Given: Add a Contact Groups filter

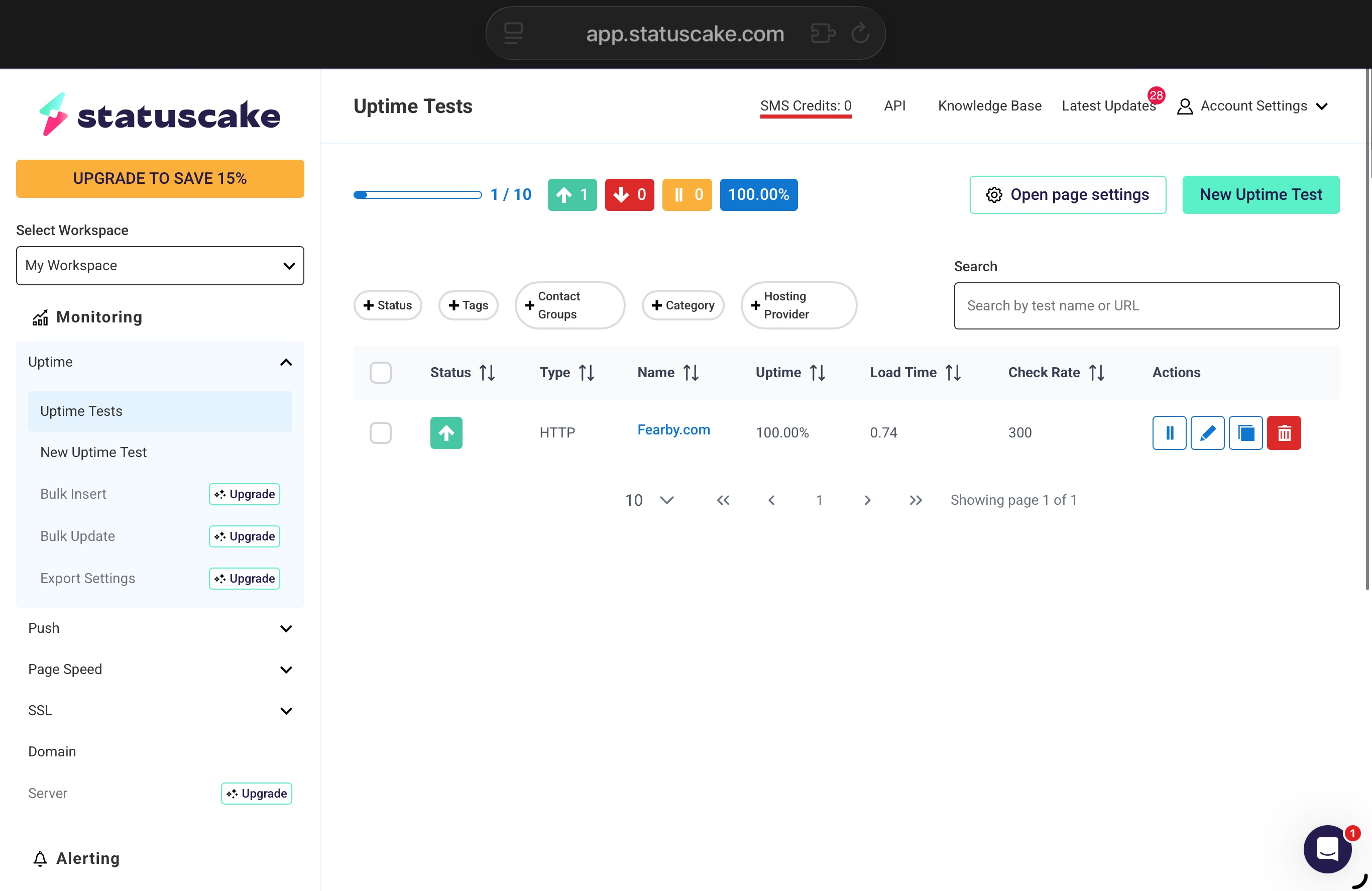Looking at the screenshot, I should tap(569, 305).
